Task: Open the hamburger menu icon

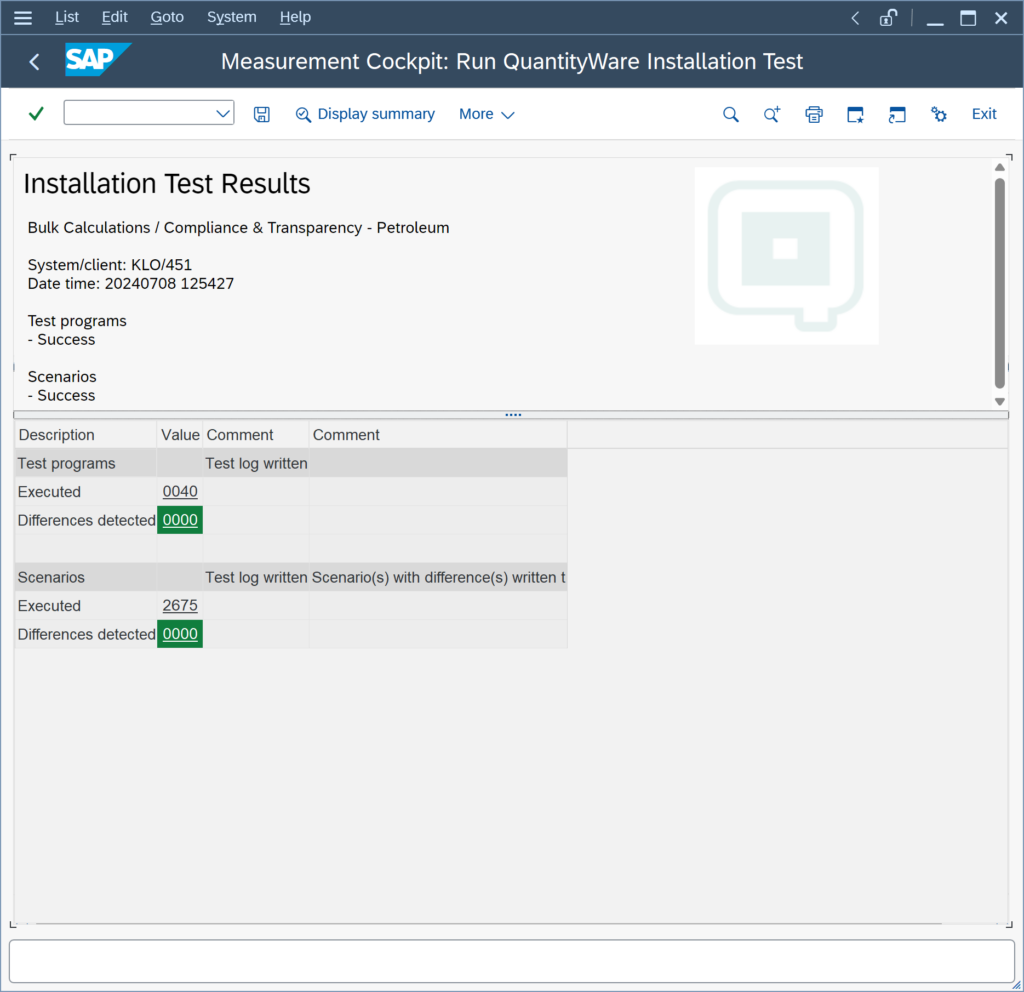Action: 23,18
